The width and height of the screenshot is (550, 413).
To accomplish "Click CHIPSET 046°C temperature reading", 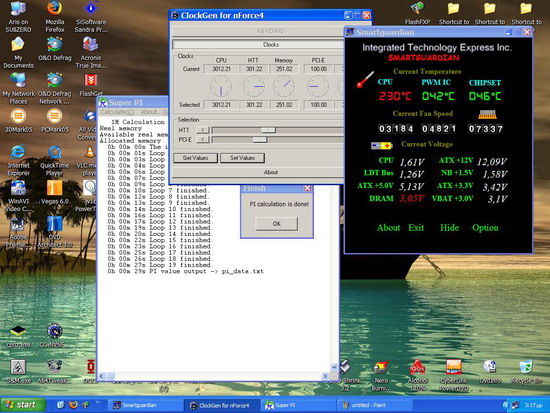I will tap(485, 96).
